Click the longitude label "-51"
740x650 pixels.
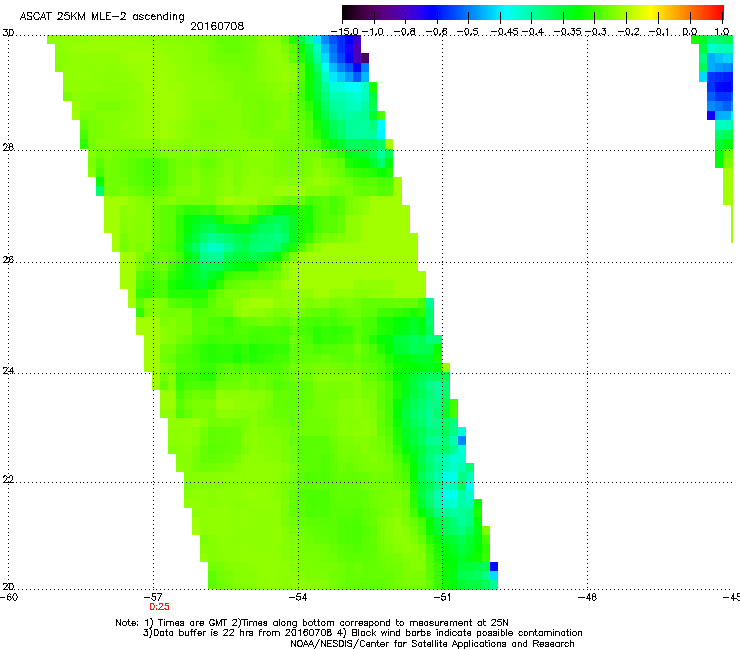442,597
